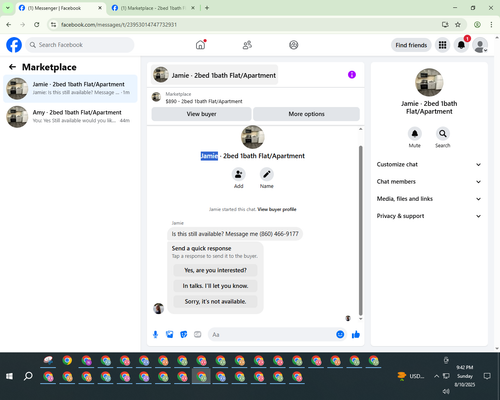This screenshot has height=400, width=500.
Task: Open Chrome three-dot menu
Action: tap(491, 24)
